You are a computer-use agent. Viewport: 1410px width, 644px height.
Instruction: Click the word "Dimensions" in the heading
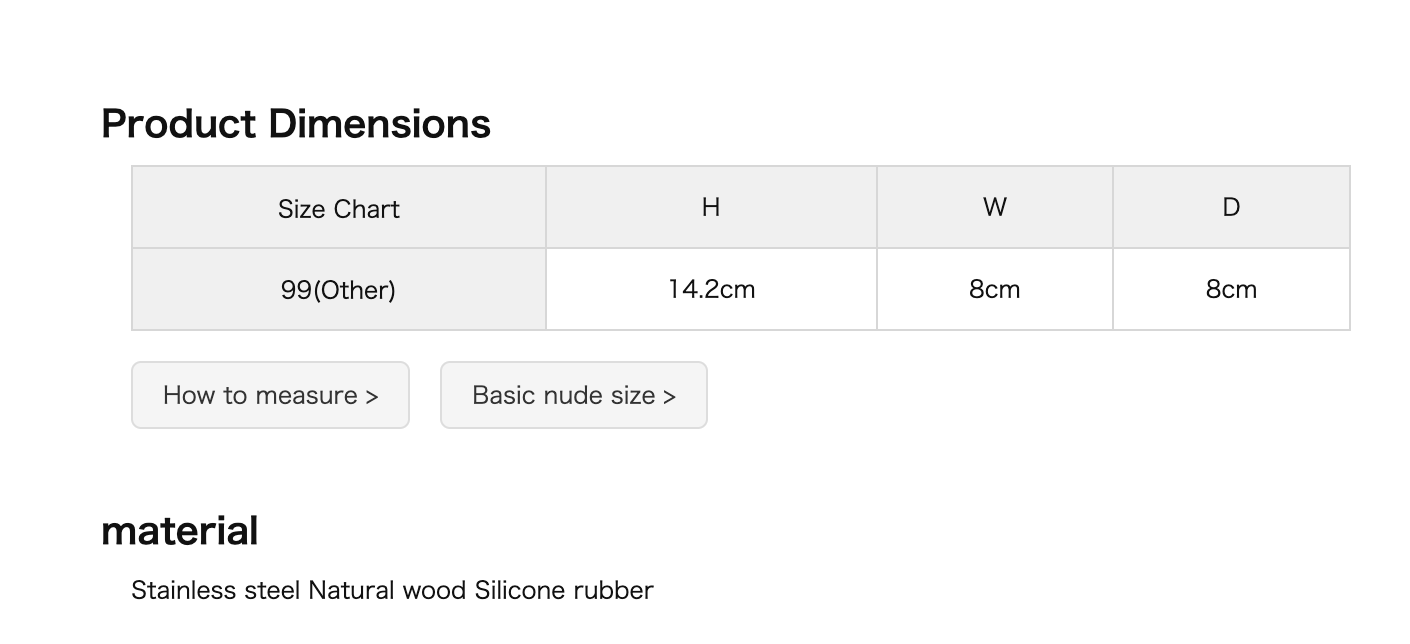click(x=379, y=124)
